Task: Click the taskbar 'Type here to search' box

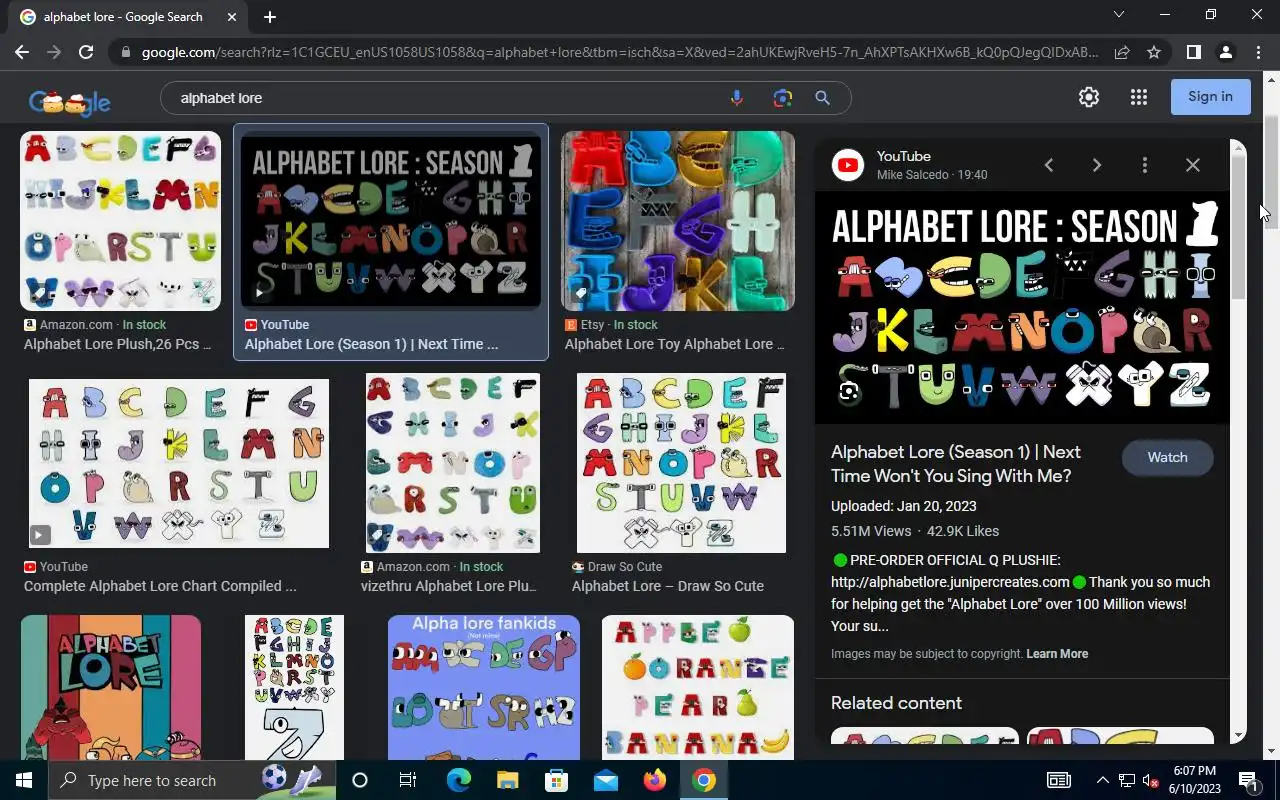Action: (x=192, y=780)
